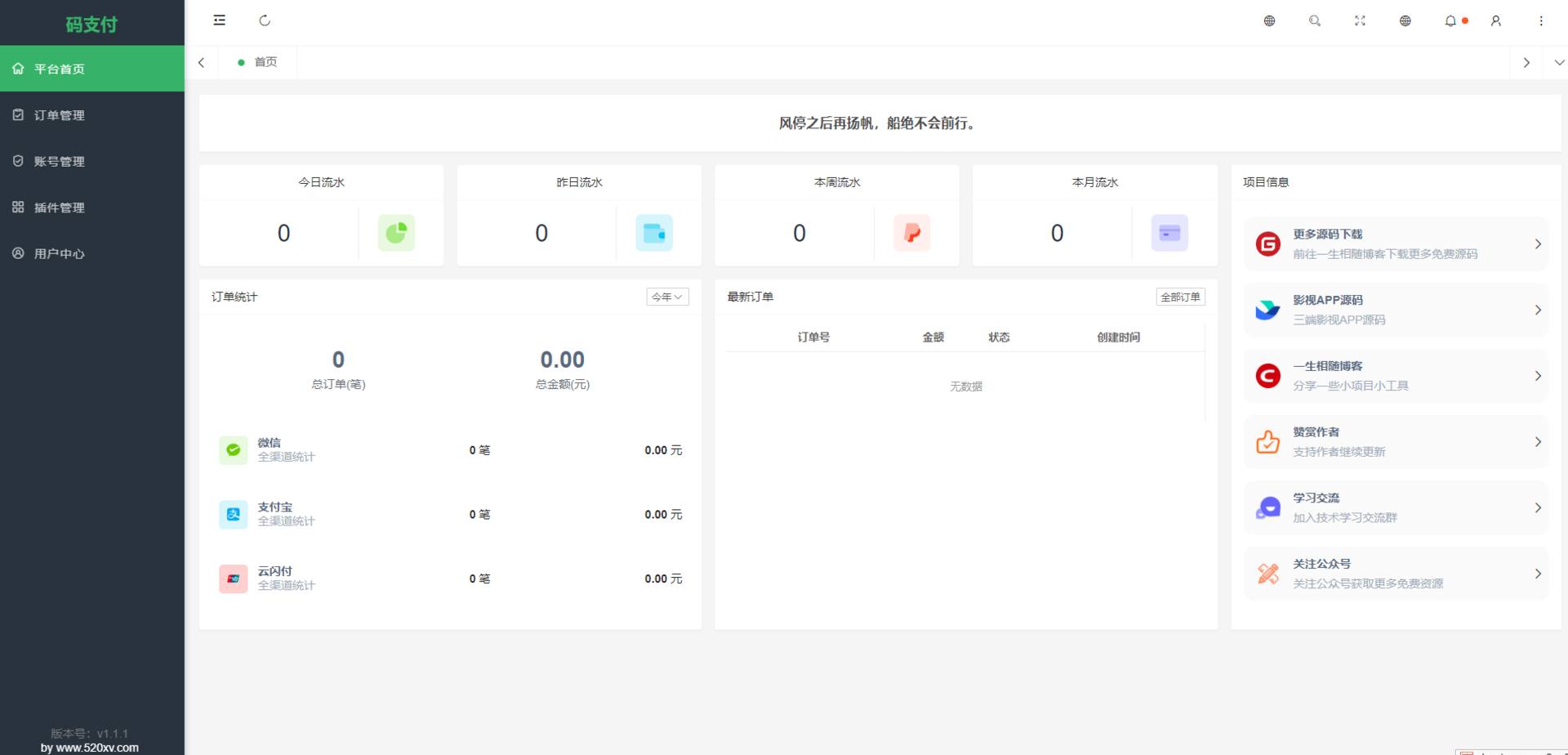Click the 全部订单 button
The image size is (1568, 755).
(x=1180, y=297)
